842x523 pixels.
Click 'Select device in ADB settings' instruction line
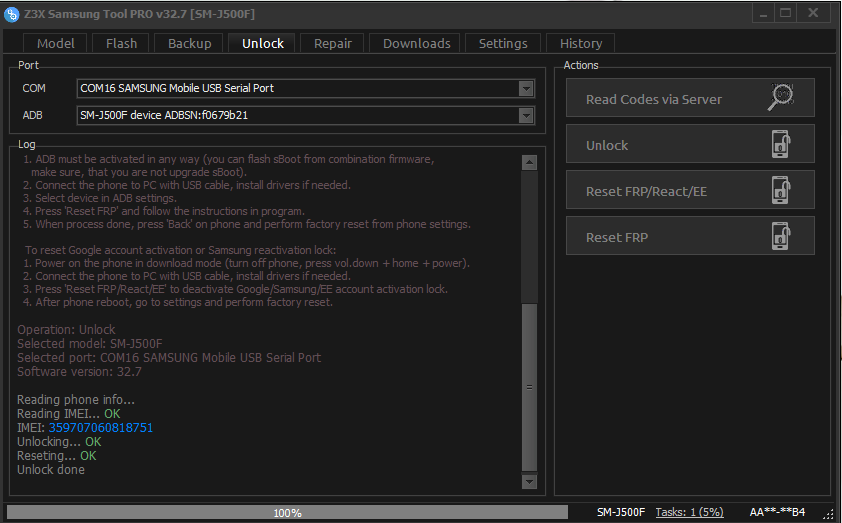(99, 198)
